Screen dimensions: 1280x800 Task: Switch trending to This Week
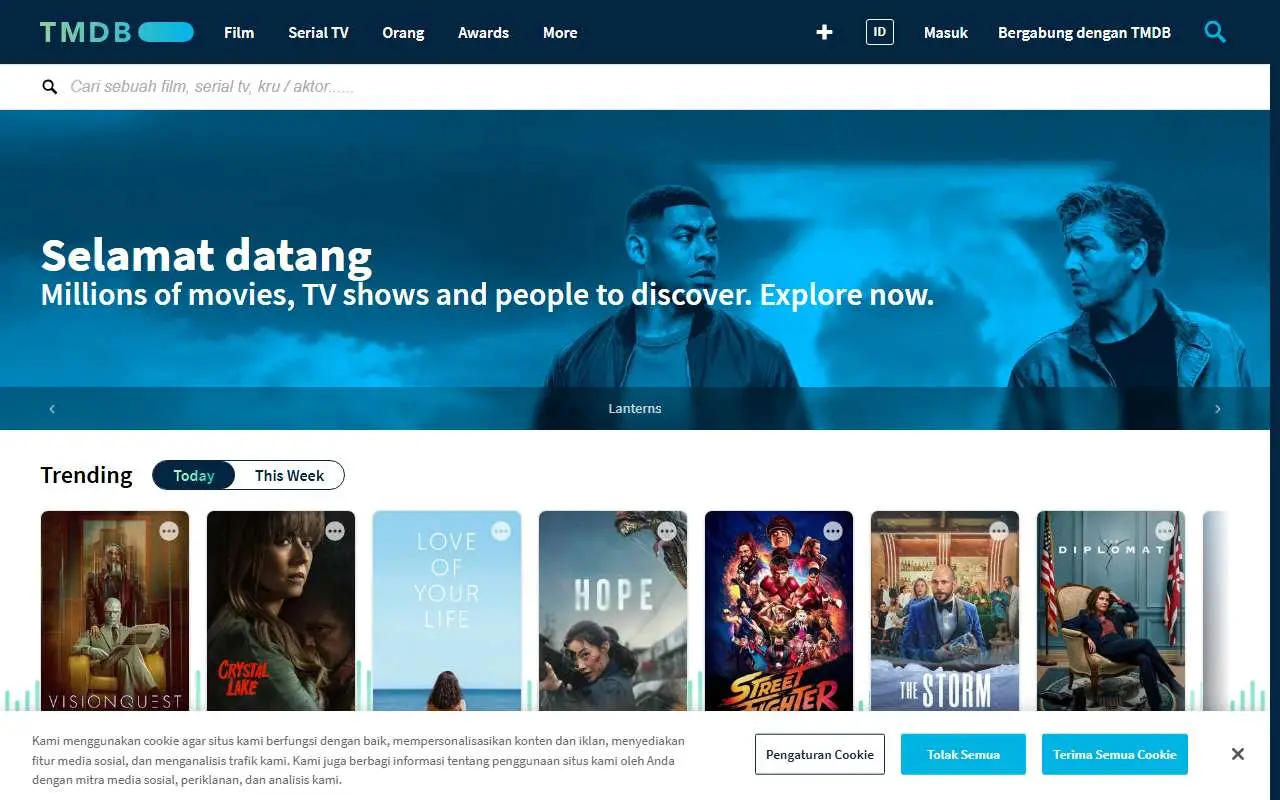pyautogui.click(x=289, y=475)
